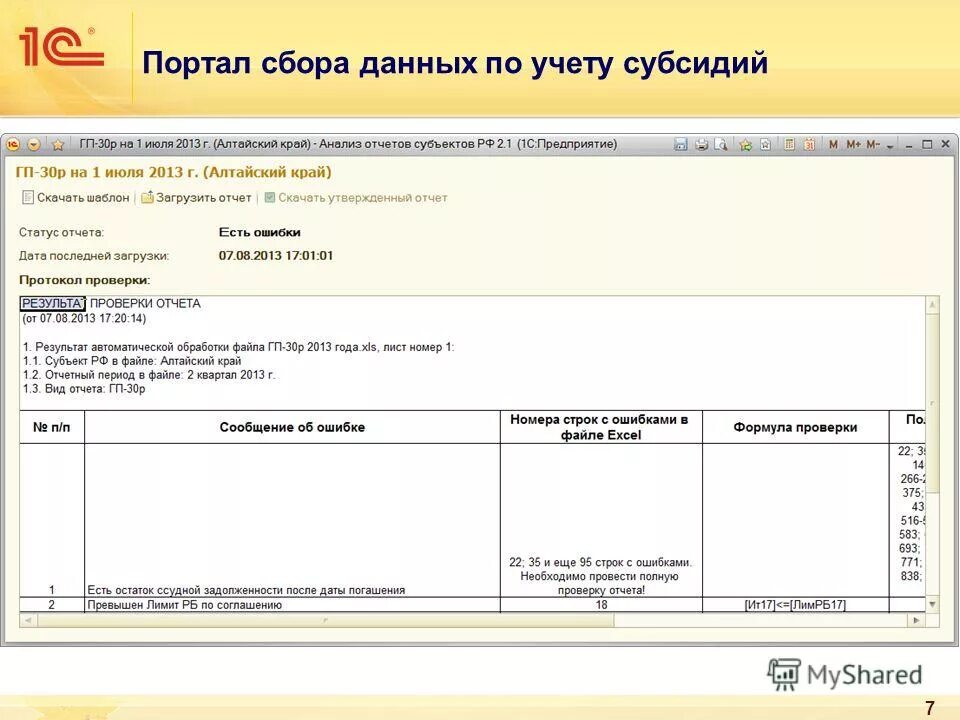
Task: Click the disabled Скачать утвержденный отчет button
Action: click(356, 198)
